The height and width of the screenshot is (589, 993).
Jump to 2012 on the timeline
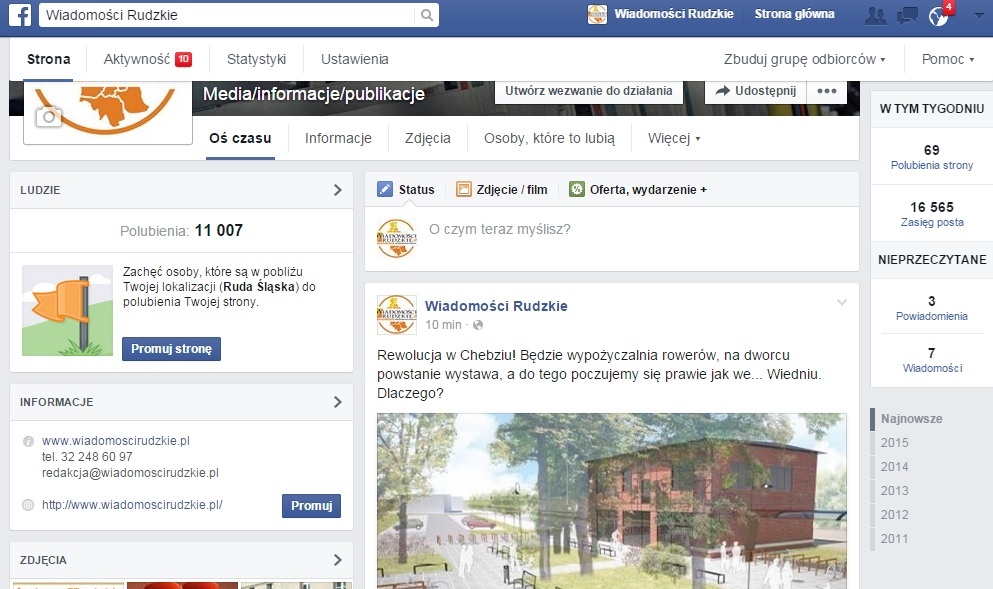click(894, 515)
